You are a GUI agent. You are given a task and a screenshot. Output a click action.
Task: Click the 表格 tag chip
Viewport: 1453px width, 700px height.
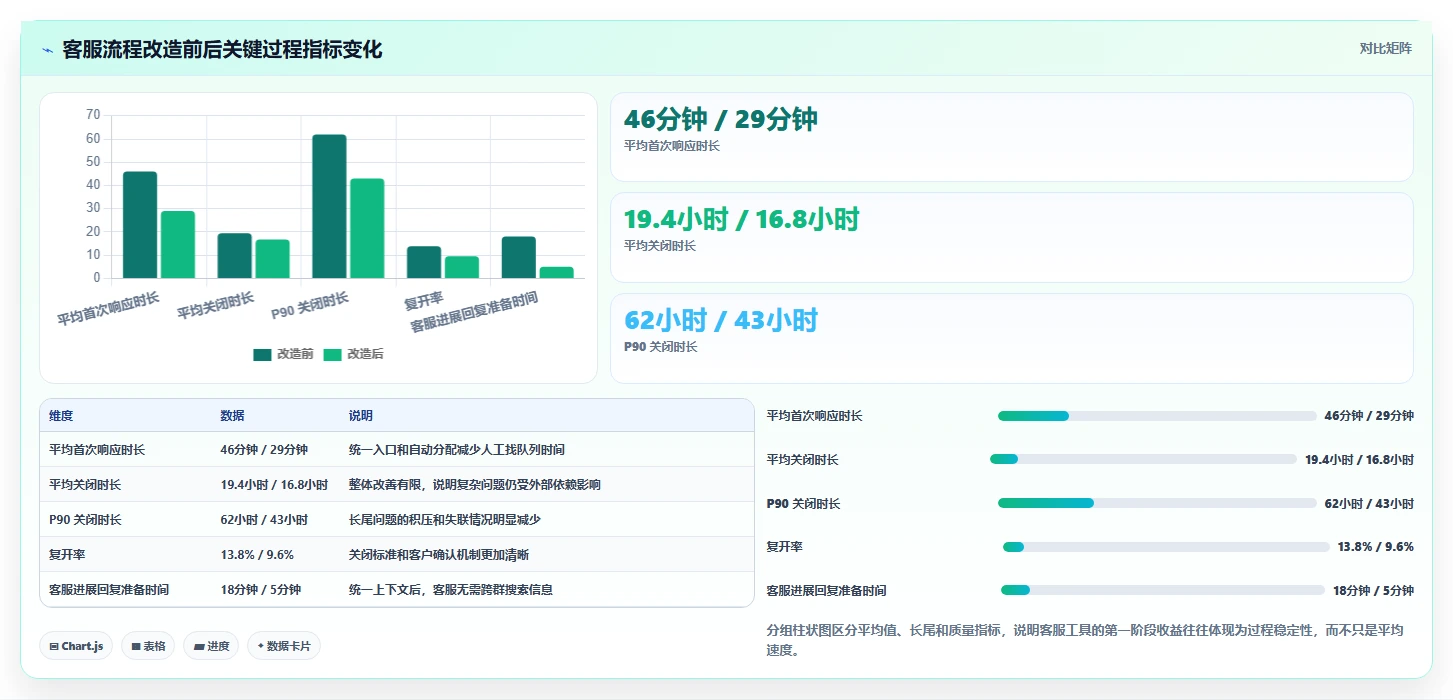point(148,646)
